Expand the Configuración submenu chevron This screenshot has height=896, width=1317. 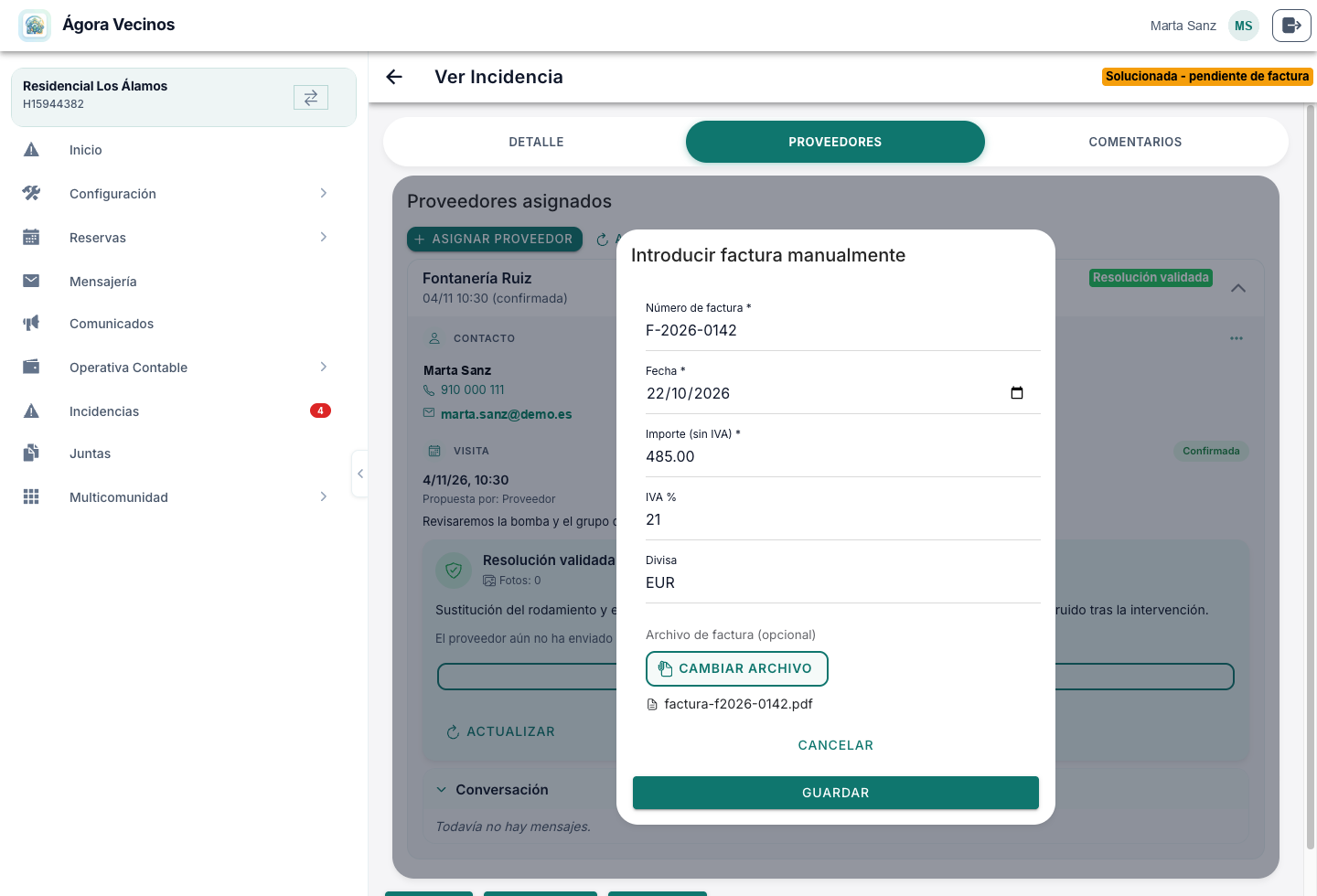click(x=324, y=193)
